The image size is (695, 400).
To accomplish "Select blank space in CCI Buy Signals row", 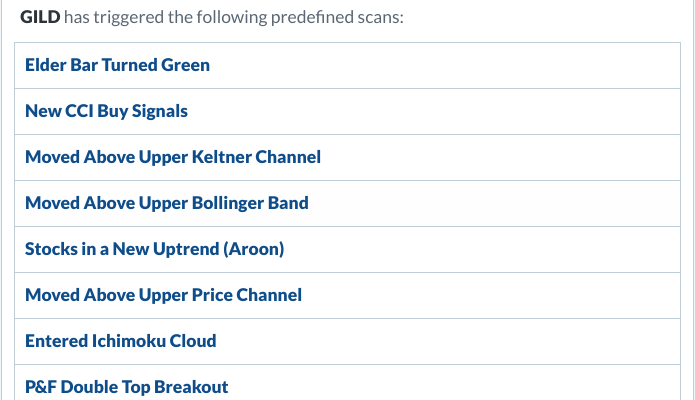I will (434, 111).
